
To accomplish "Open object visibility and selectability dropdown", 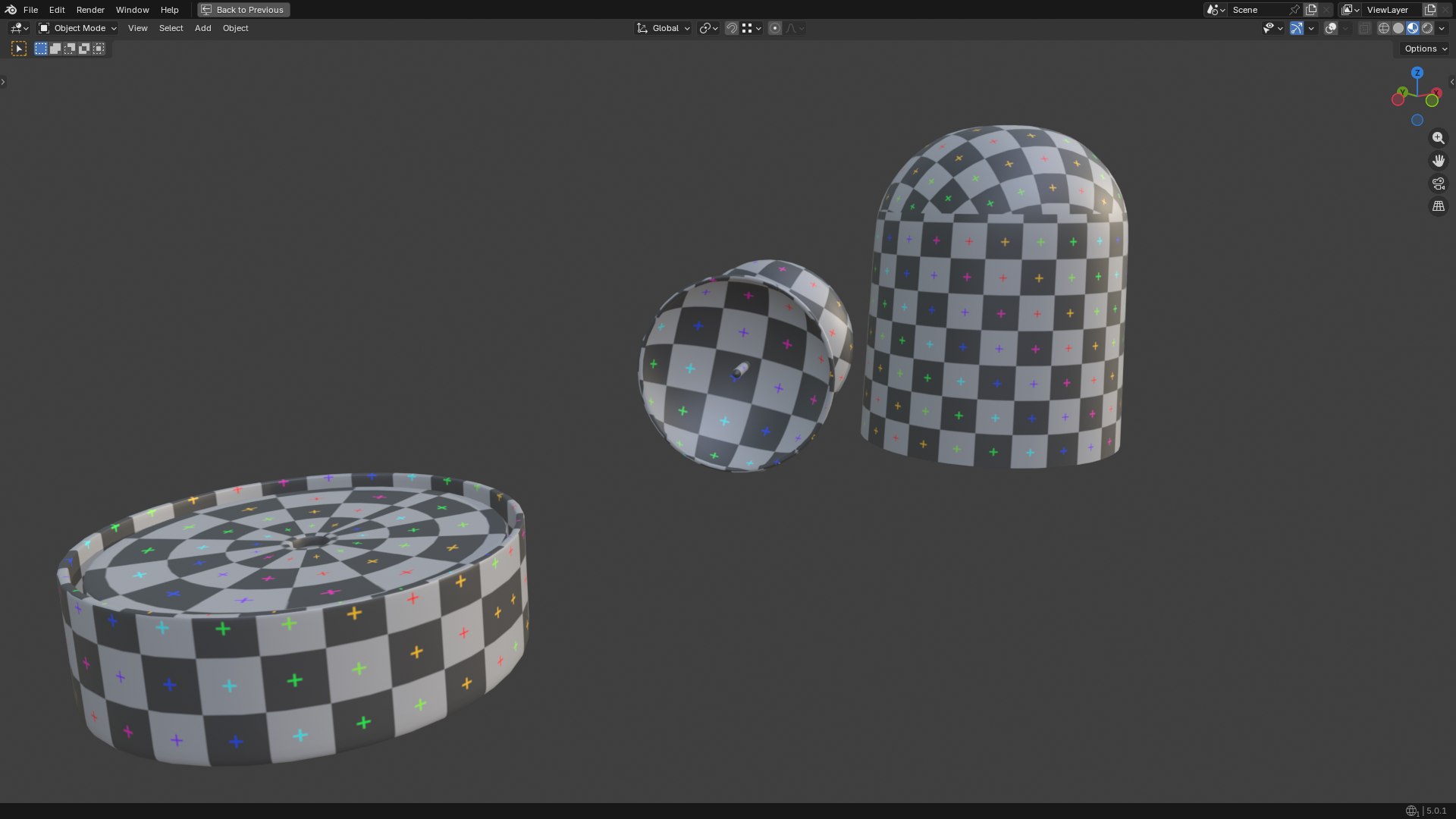I will [1272, 28].
